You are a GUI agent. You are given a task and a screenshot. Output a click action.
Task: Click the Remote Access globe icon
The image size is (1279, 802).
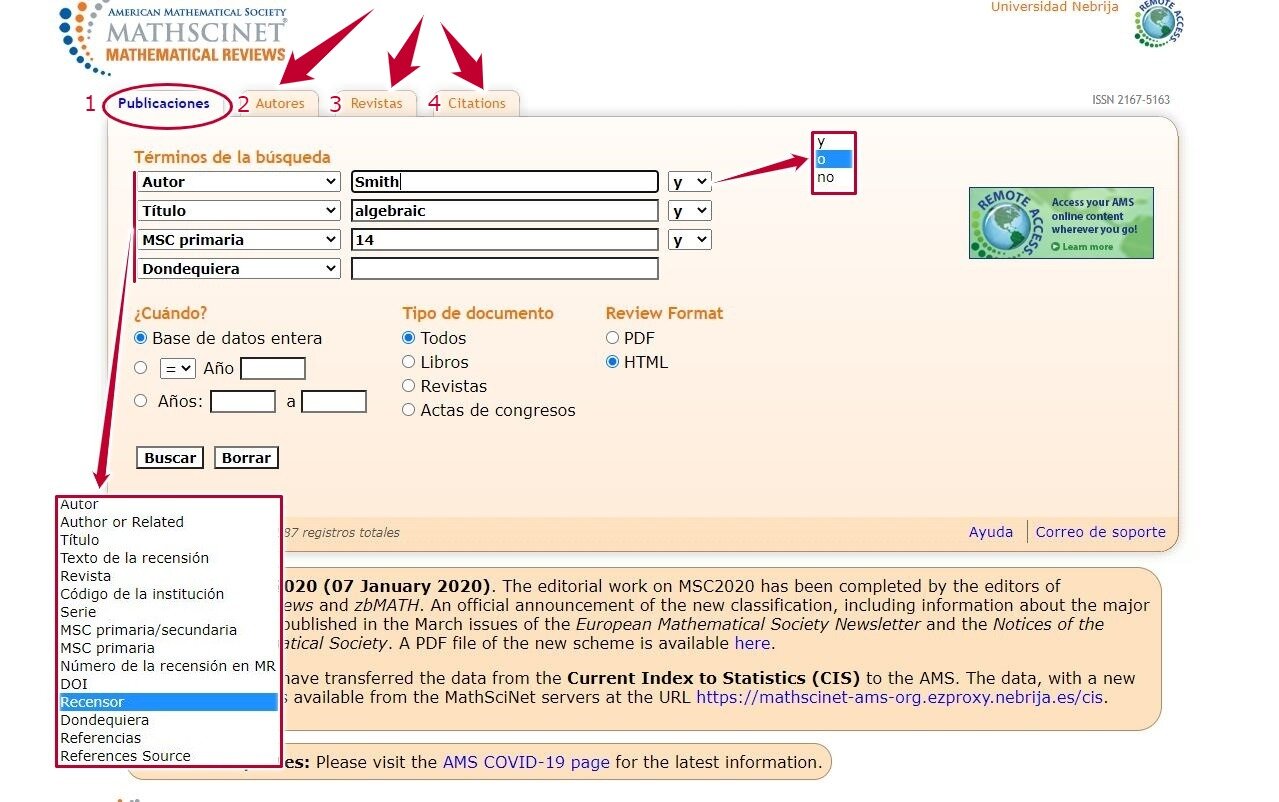[x=1159, y=22]
